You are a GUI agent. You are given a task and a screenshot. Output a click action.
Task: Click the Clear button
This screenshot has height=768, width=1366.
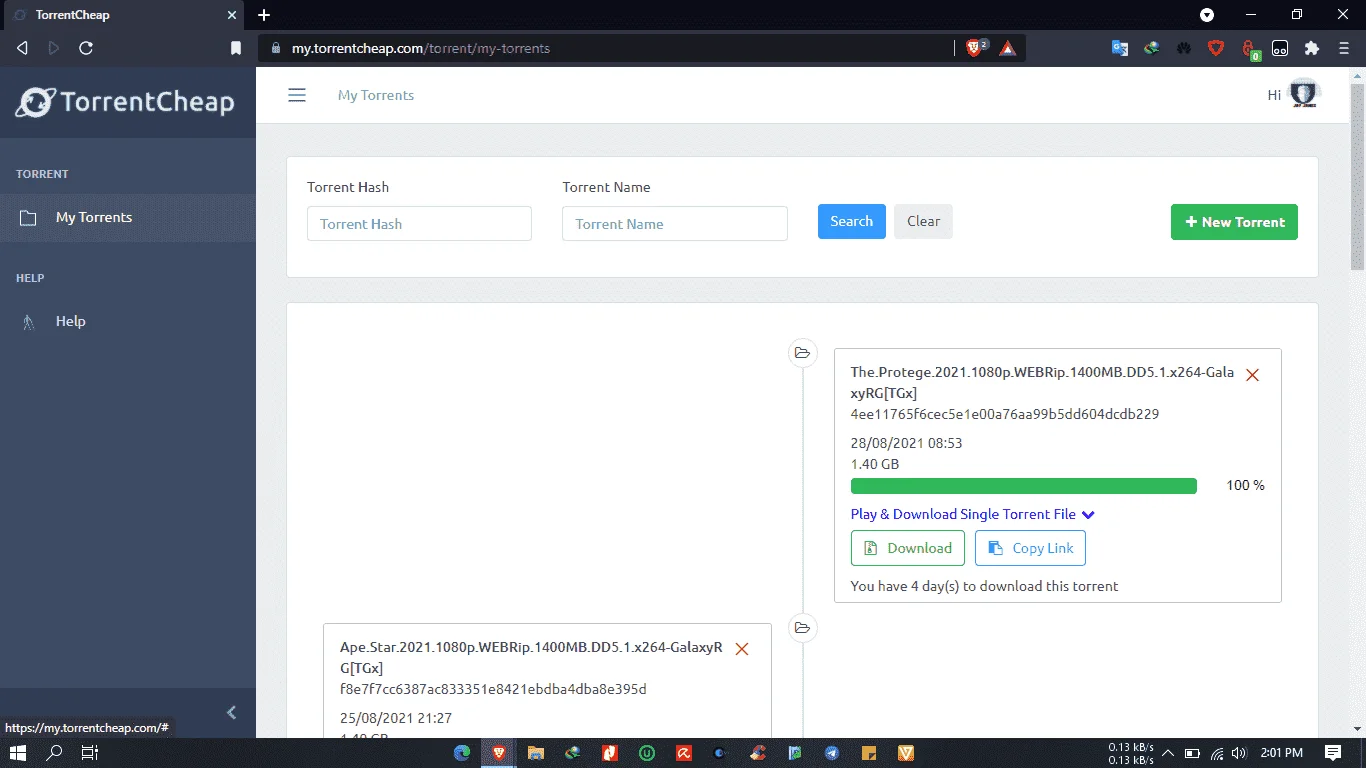point(923,221)
